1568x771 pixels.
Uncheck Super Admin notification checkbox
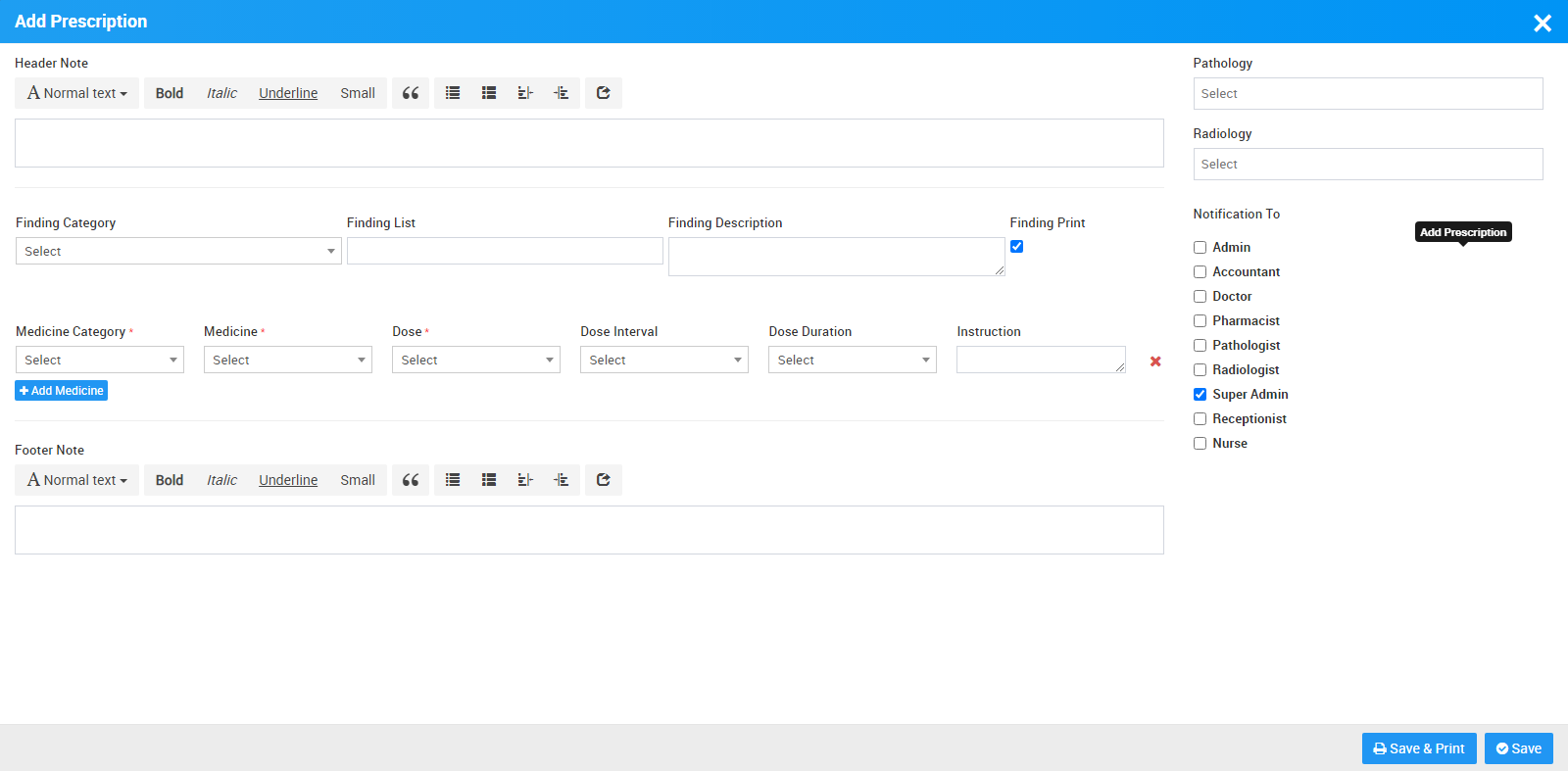click(x=1200, y=395)
